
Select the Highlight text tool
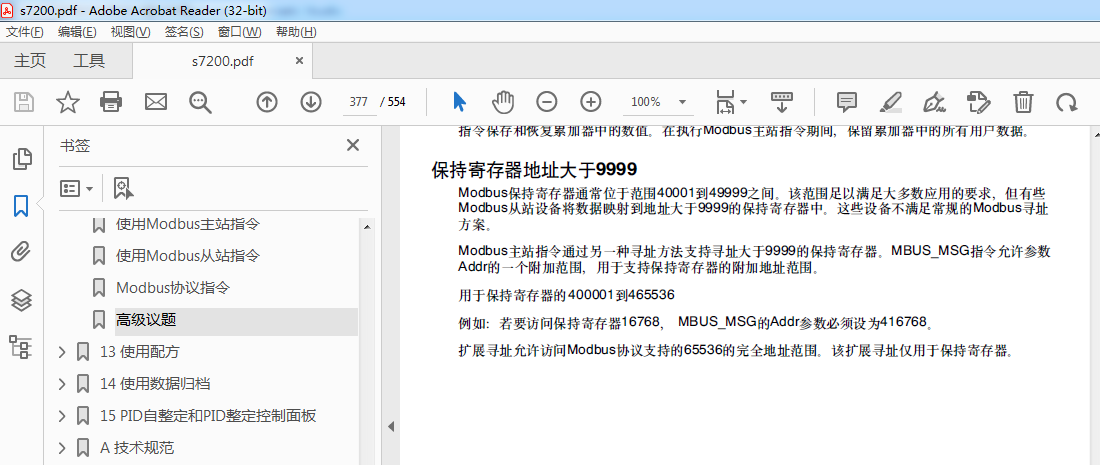(891, 102)
